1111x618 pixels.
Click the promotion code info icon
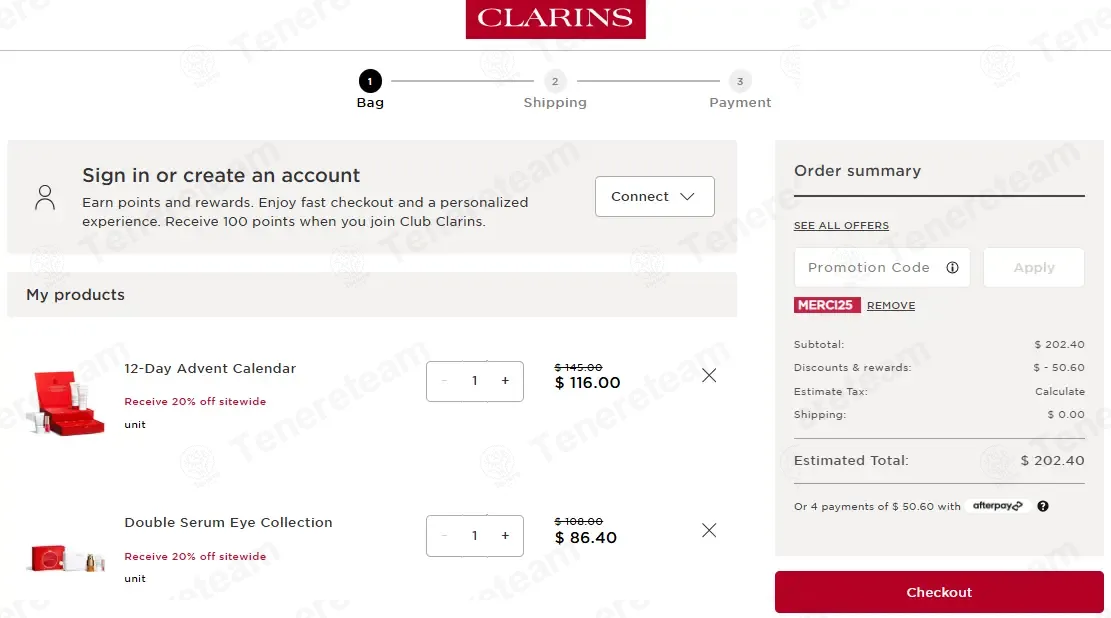point(952,268)
